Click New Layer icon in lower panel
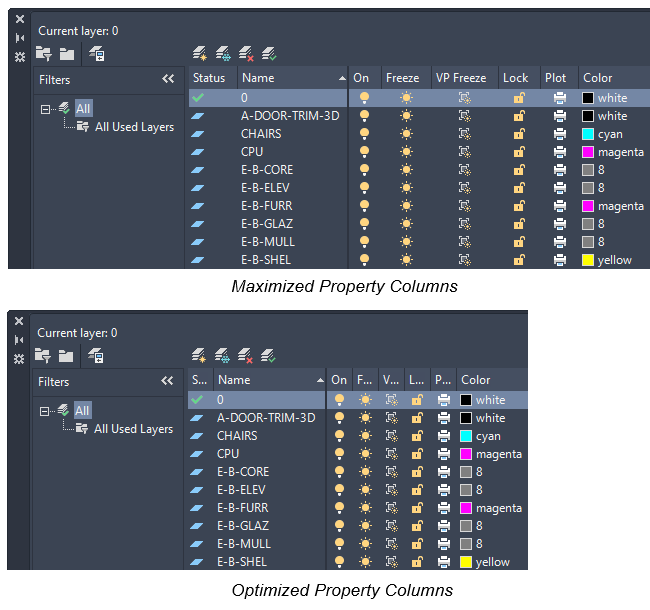This screenshot has width=650, height=610. pyautogui.click(x=199, y=356)
